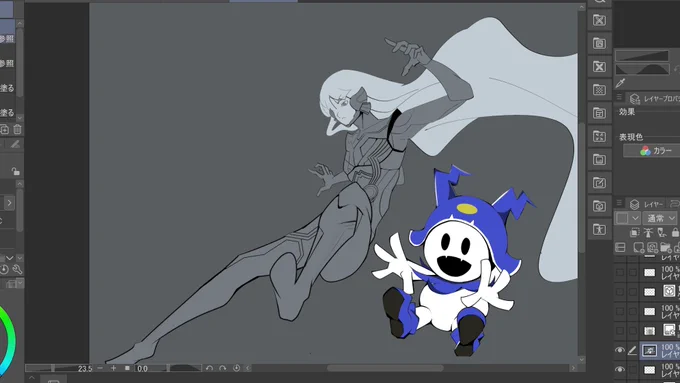Open the Layer Property panel menu icon

point(619,97)
